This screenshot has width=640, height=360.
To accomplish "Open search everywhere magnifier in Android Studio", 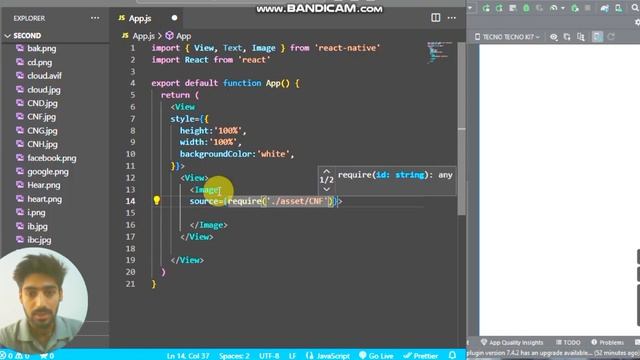I will (x=636, y=8).
